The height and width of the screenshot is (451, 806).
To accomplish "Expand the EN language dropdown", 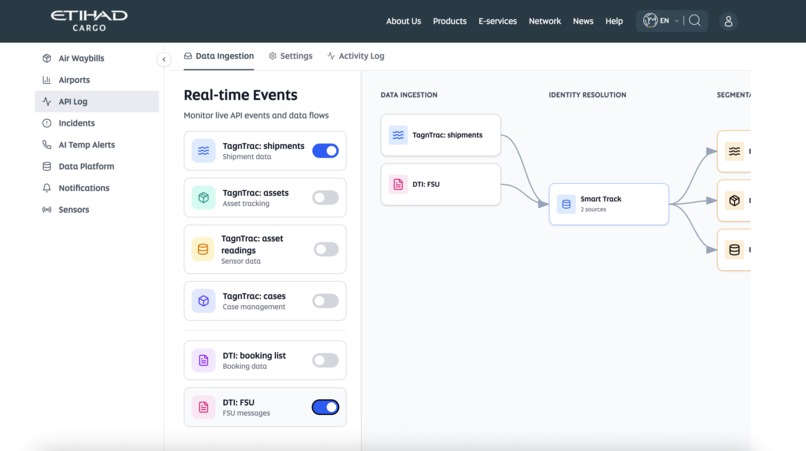I will coord(670,21).
